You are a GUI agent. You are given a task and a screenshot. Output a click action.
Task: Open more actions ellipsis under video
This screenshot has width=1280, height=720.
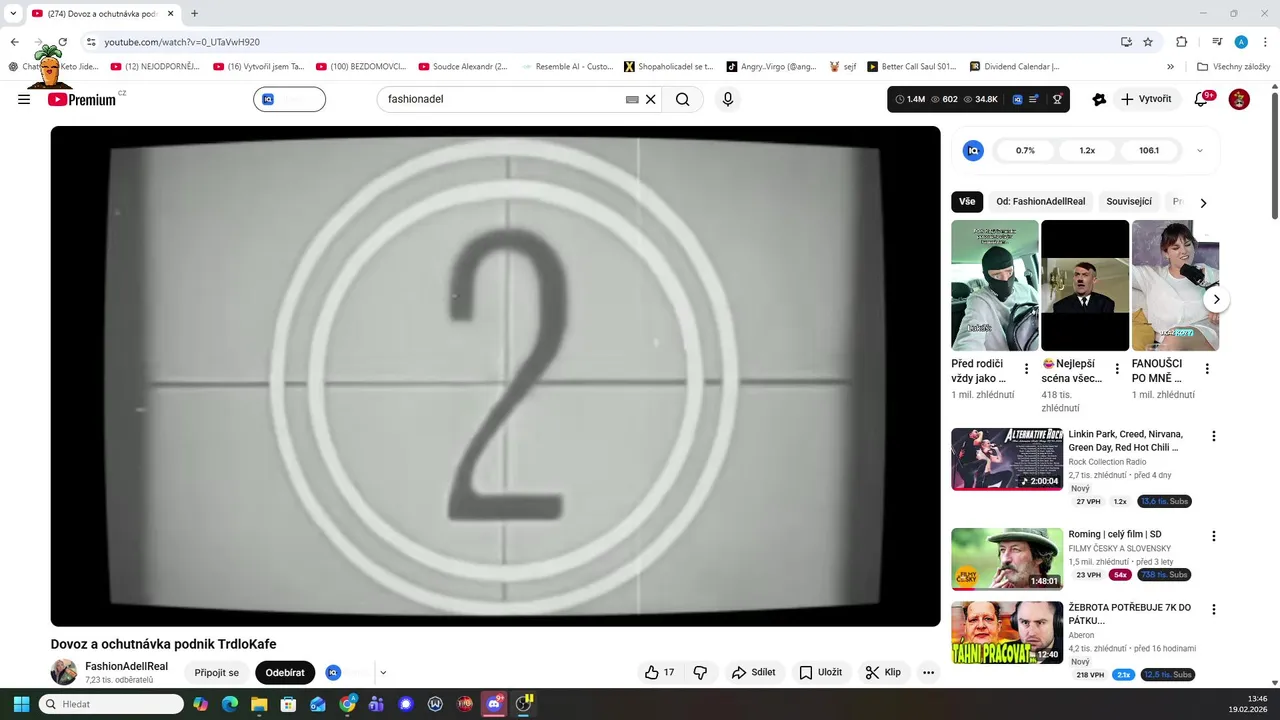click(x=929, y=673)
